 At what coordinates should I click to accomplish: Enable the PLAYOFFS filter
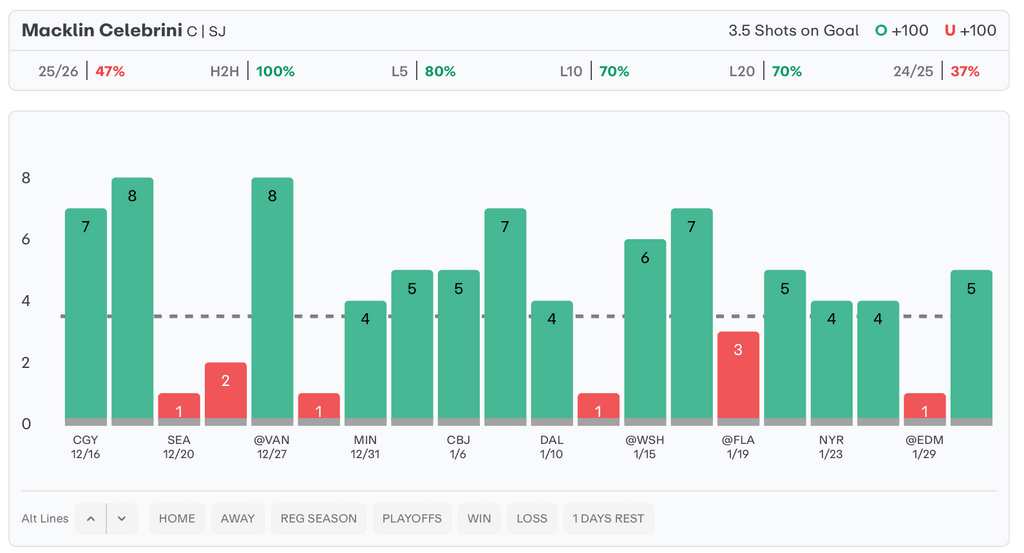(411, 519)
